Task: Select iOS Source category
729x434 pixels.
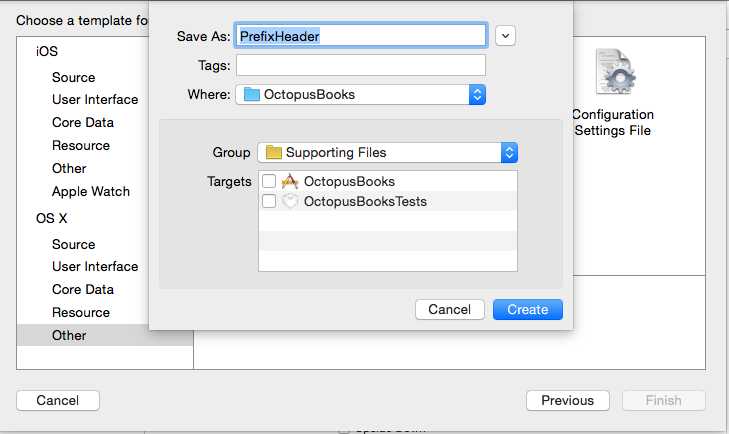Action: 73,77
